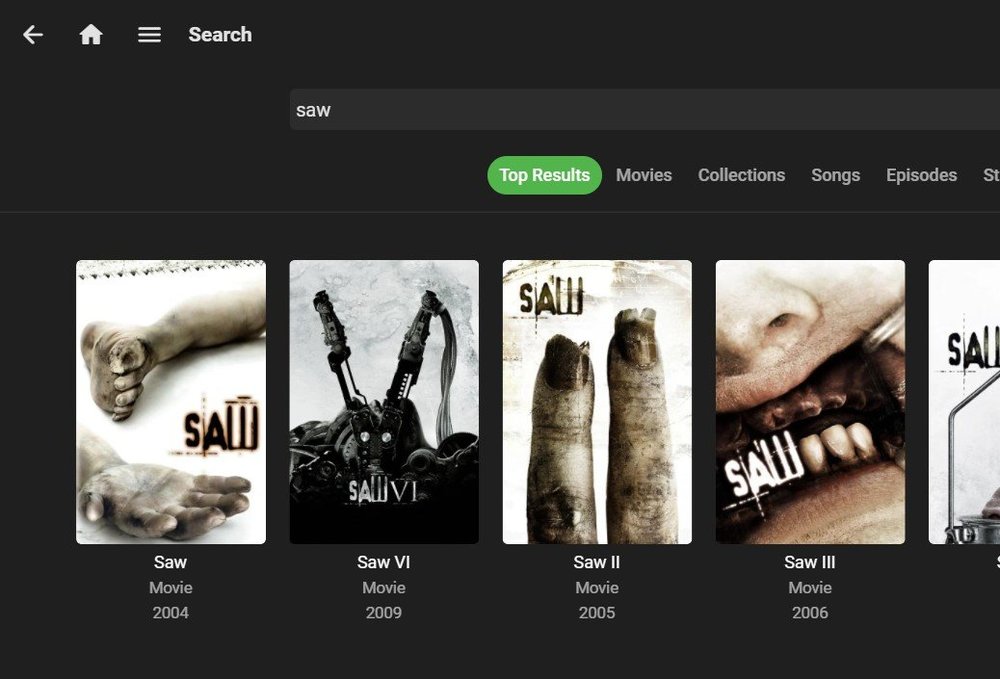Viewport: 1000px width, 679px height.
Task: Click 'Movie' label under Saw VI
Action: 384,587
